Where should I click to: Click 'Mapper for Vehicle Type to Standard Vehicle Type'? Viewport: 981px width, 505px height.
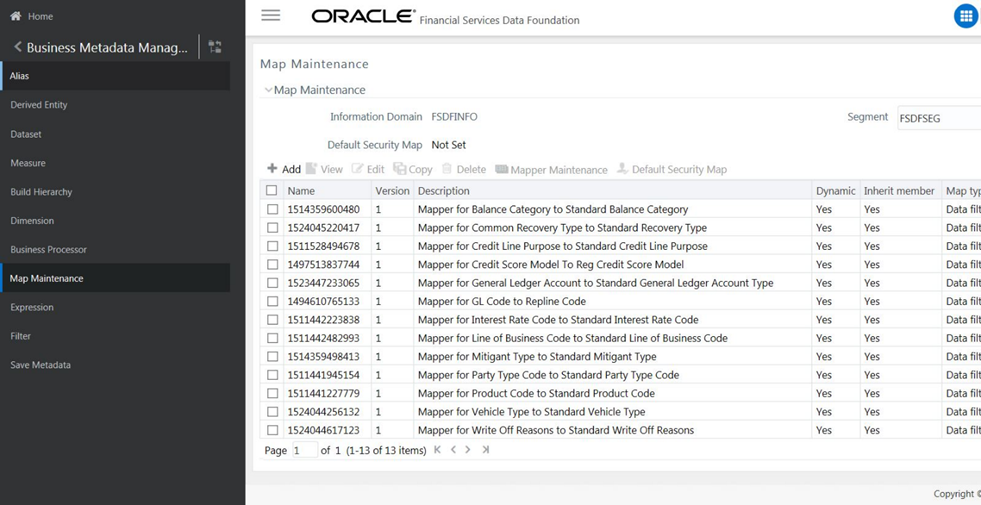point(531,412)
